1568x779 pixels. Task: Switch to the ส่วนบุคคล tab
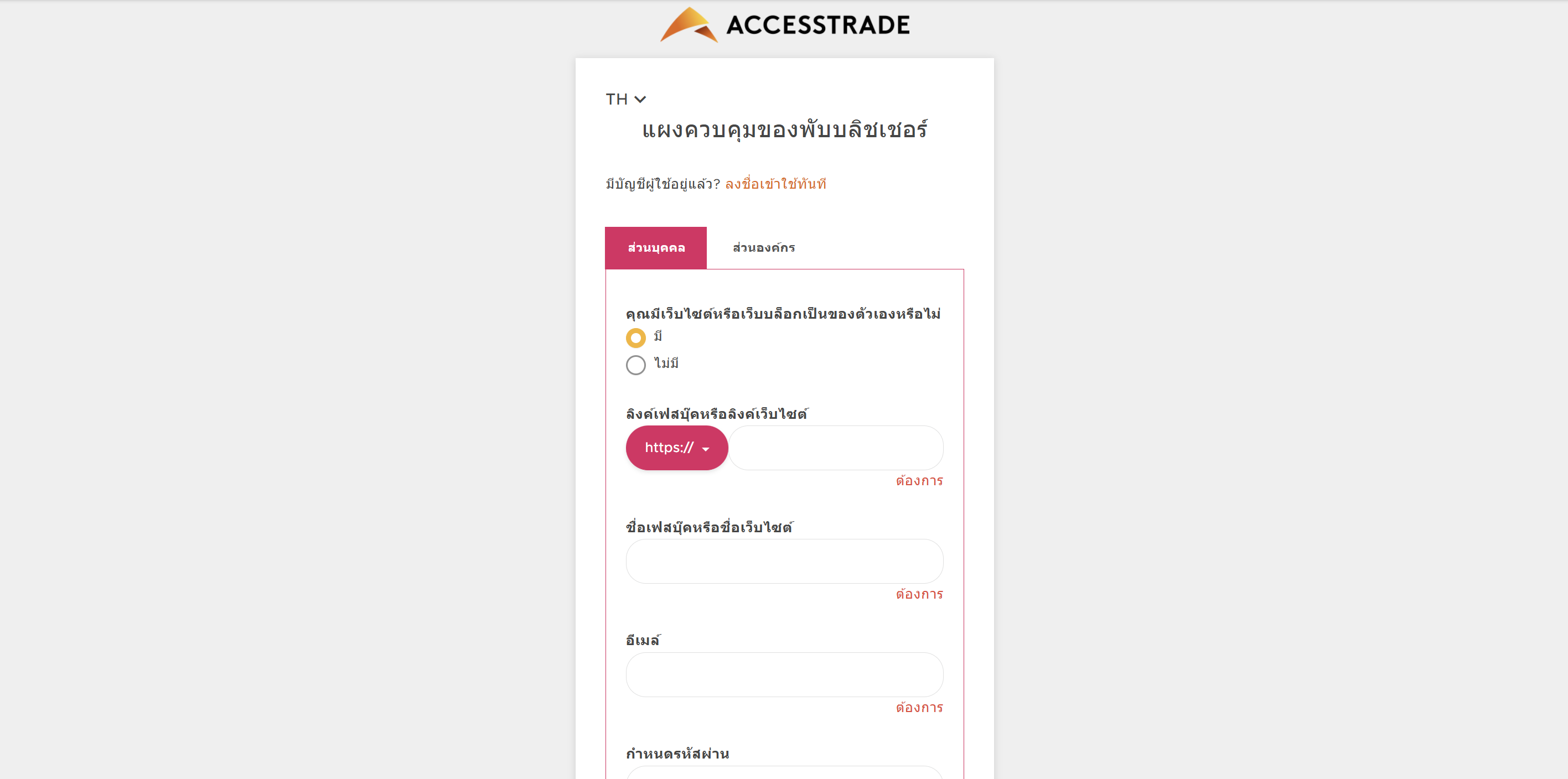pyautogui.click(x=655, y=248)
